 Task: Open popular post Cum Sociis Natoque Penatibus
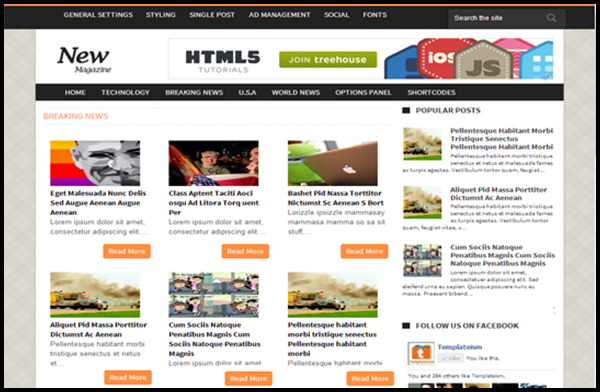(x=502, y=255)
